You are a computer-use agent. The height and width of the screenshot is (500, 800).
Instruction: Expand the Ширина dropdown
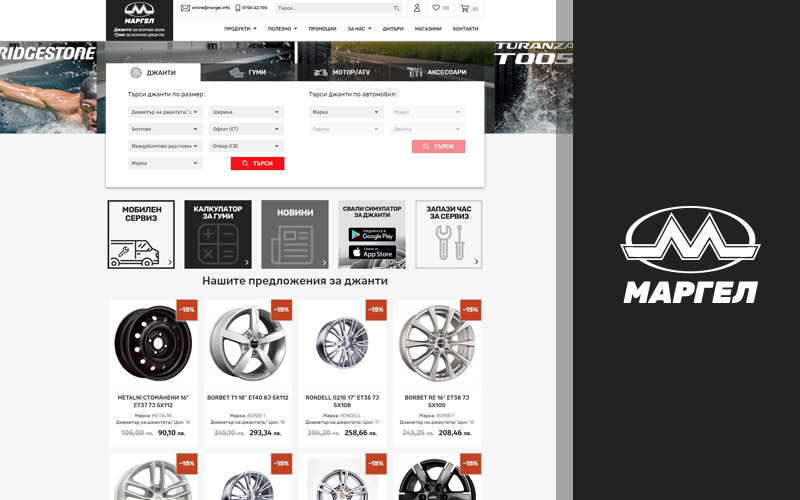[x=246, y=112]
